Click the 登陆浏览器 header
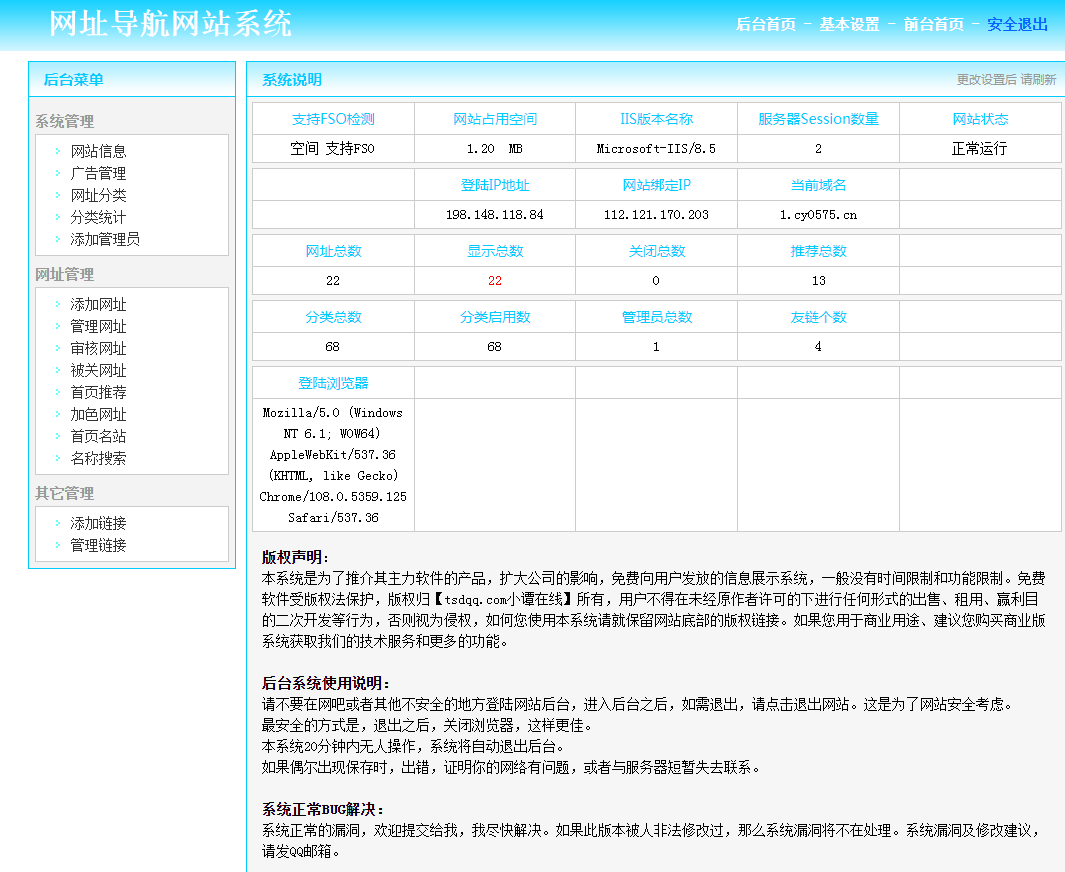Screen dimensions: 1065x872 coord(333,382)
